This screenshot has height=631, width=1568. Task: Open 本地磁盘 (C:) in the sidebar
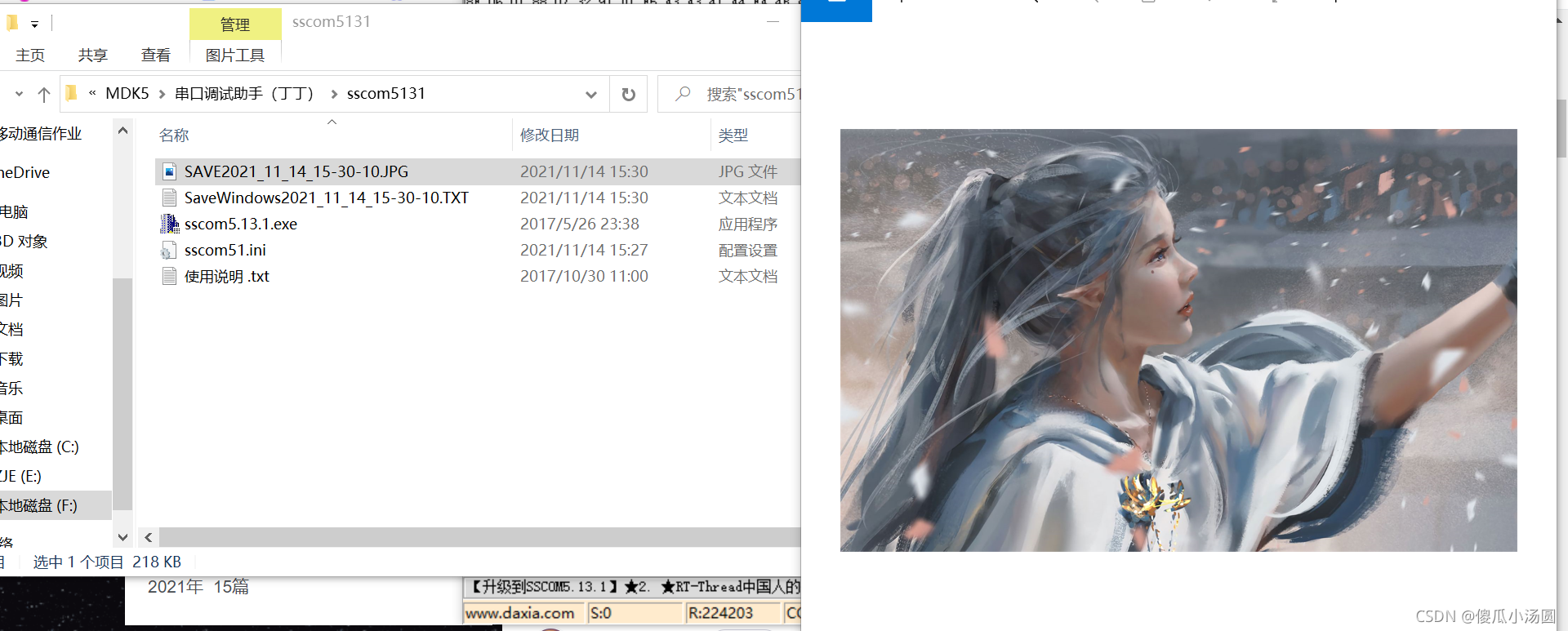[x=39, y=447]
